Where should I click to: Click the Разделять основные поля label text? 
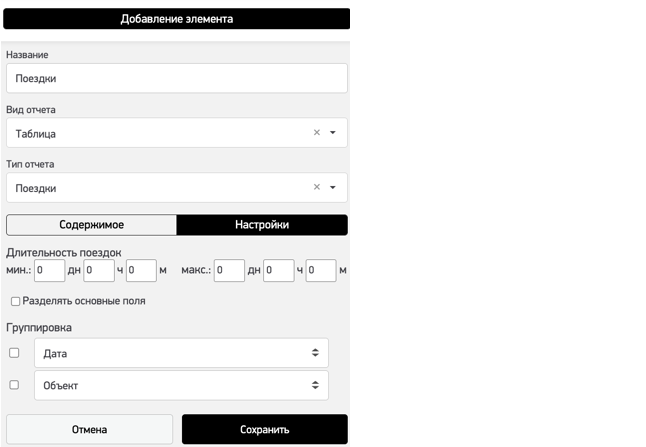coord(84,301)
